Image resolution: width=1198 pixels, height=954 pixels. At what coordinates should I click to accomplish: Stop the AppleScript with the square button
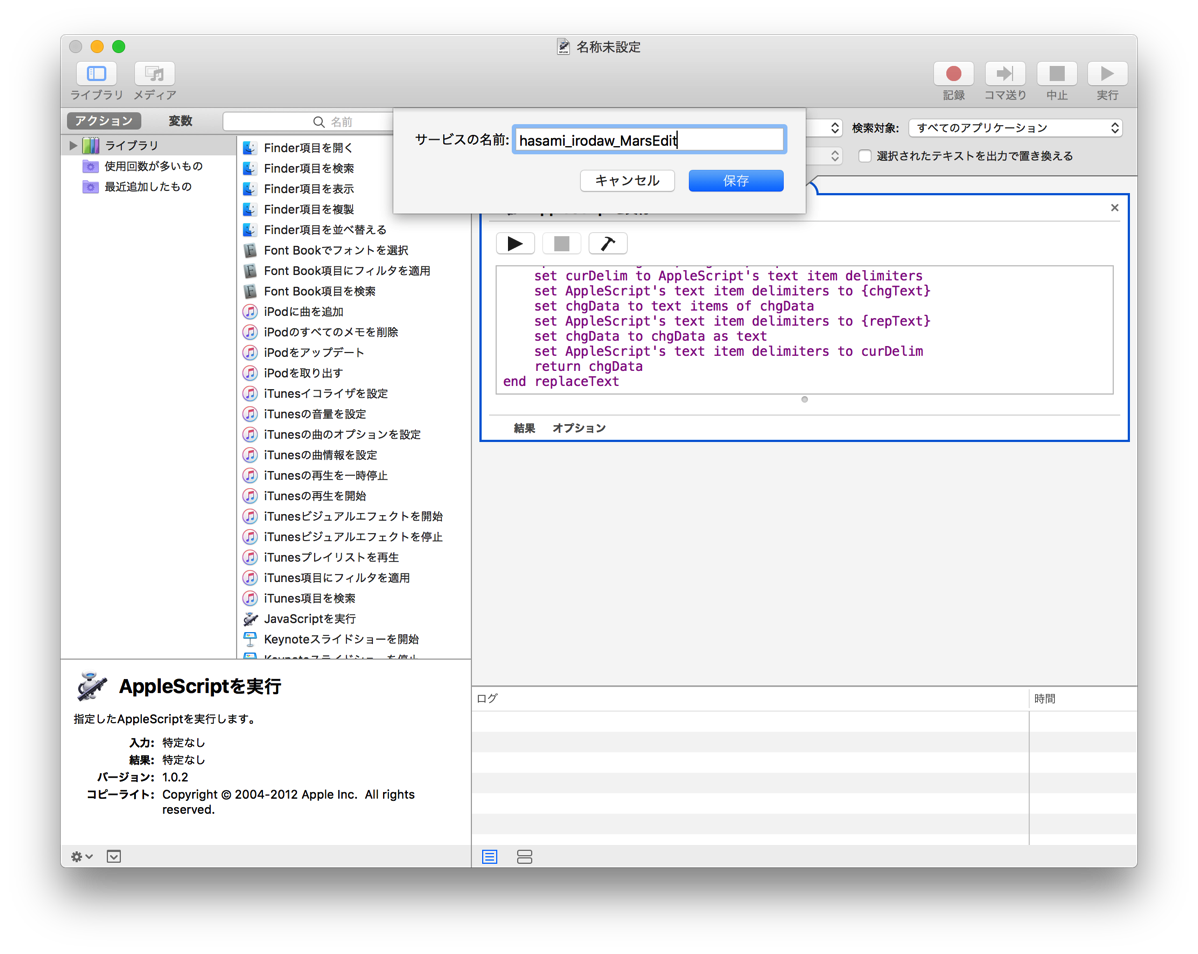562,244
